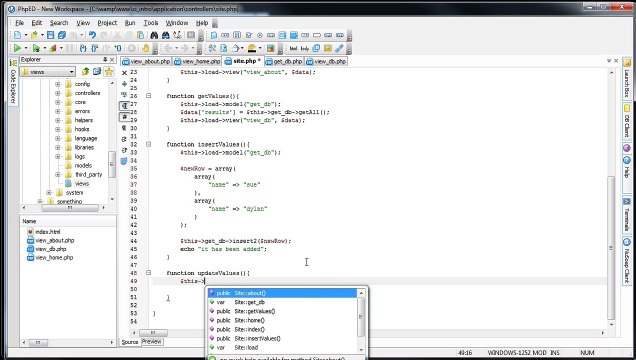
Task: Open the Run button dropdown arrow
Action: [x=26, y=48]
